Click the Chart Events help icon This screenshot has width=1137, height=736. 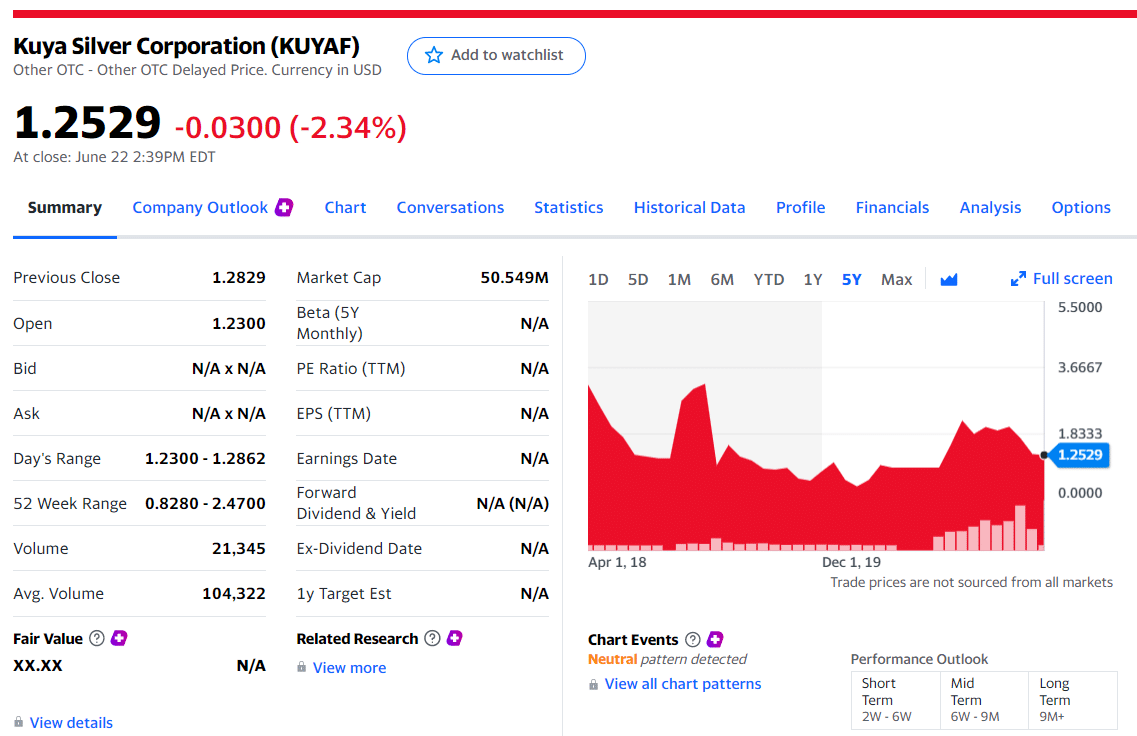point(692,639)
